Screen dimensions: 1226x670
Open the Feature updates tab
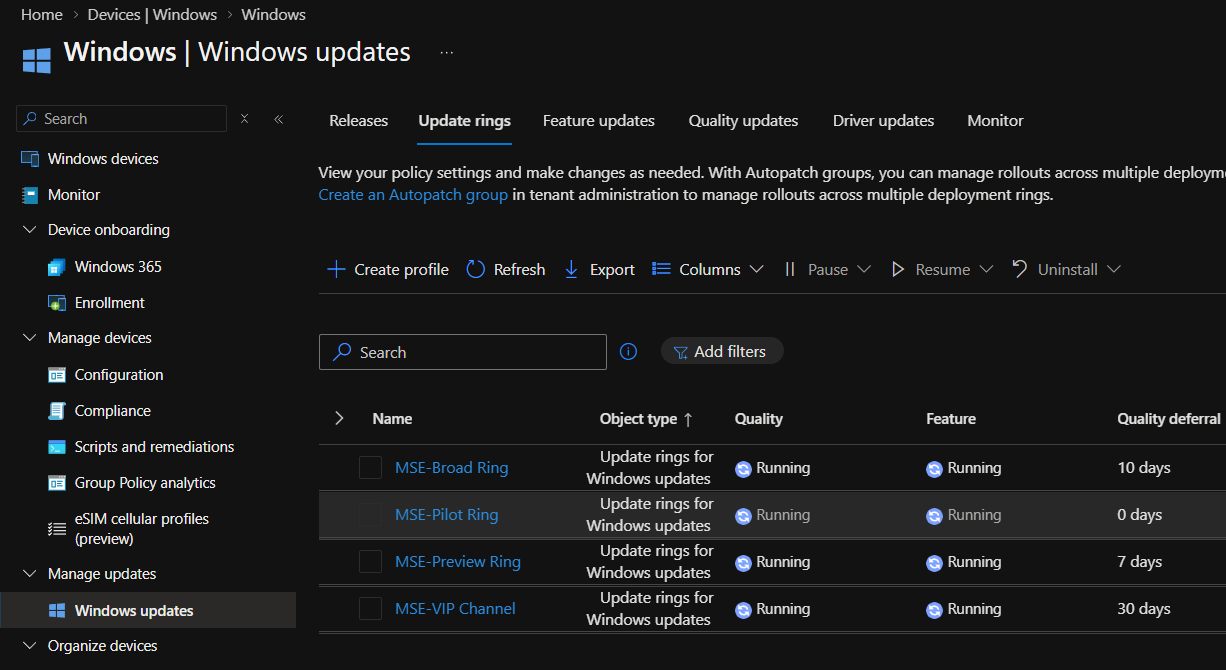pos(598,120)
